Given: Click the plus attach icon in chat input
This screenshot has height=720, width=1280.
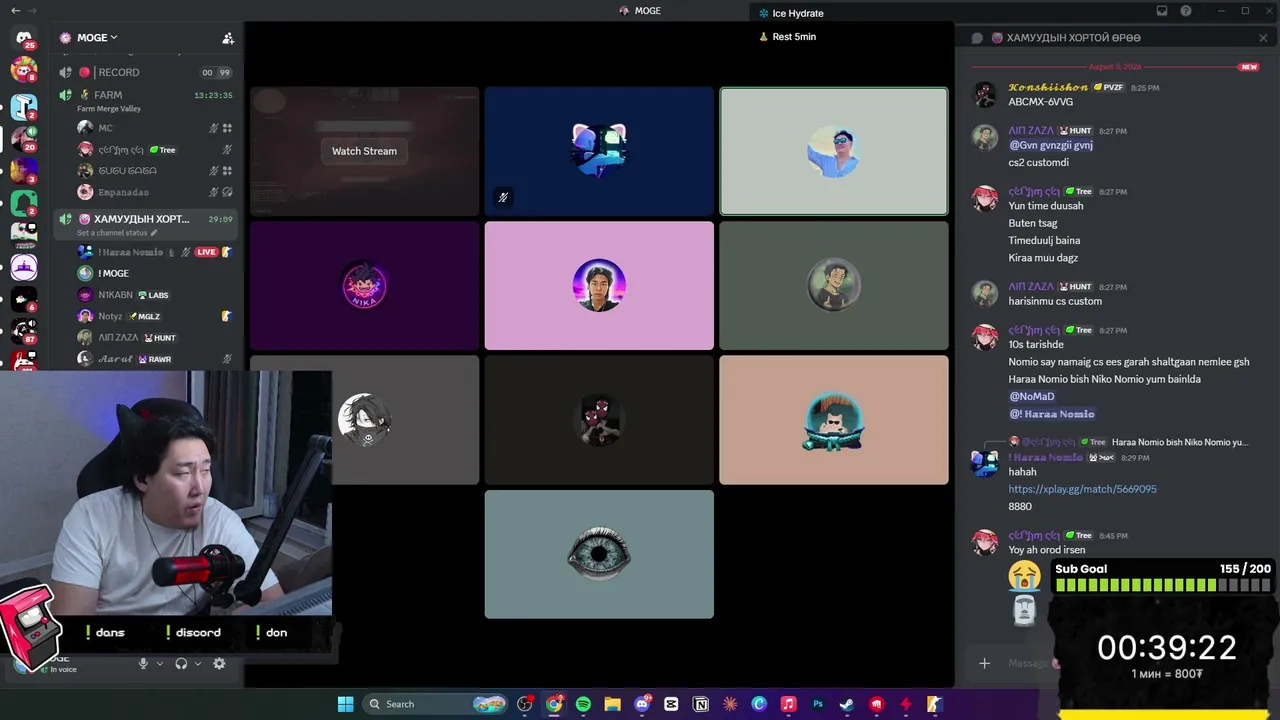Looking at the screenshot, I should pyautogui.click(x=984, y=663).
